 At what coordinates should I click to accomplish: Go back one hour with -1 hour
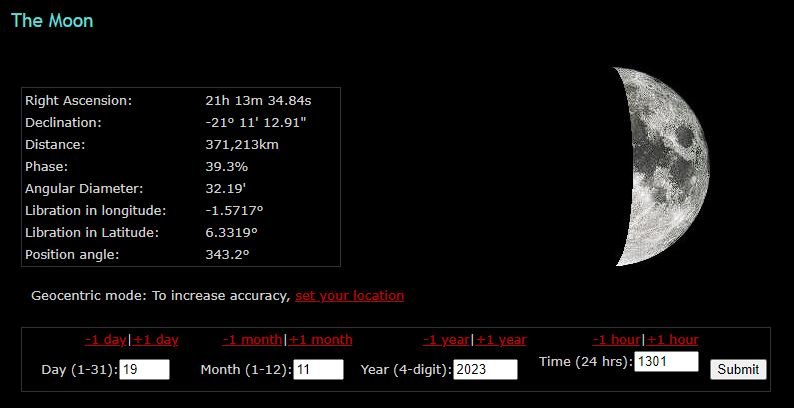click(616, 340)
